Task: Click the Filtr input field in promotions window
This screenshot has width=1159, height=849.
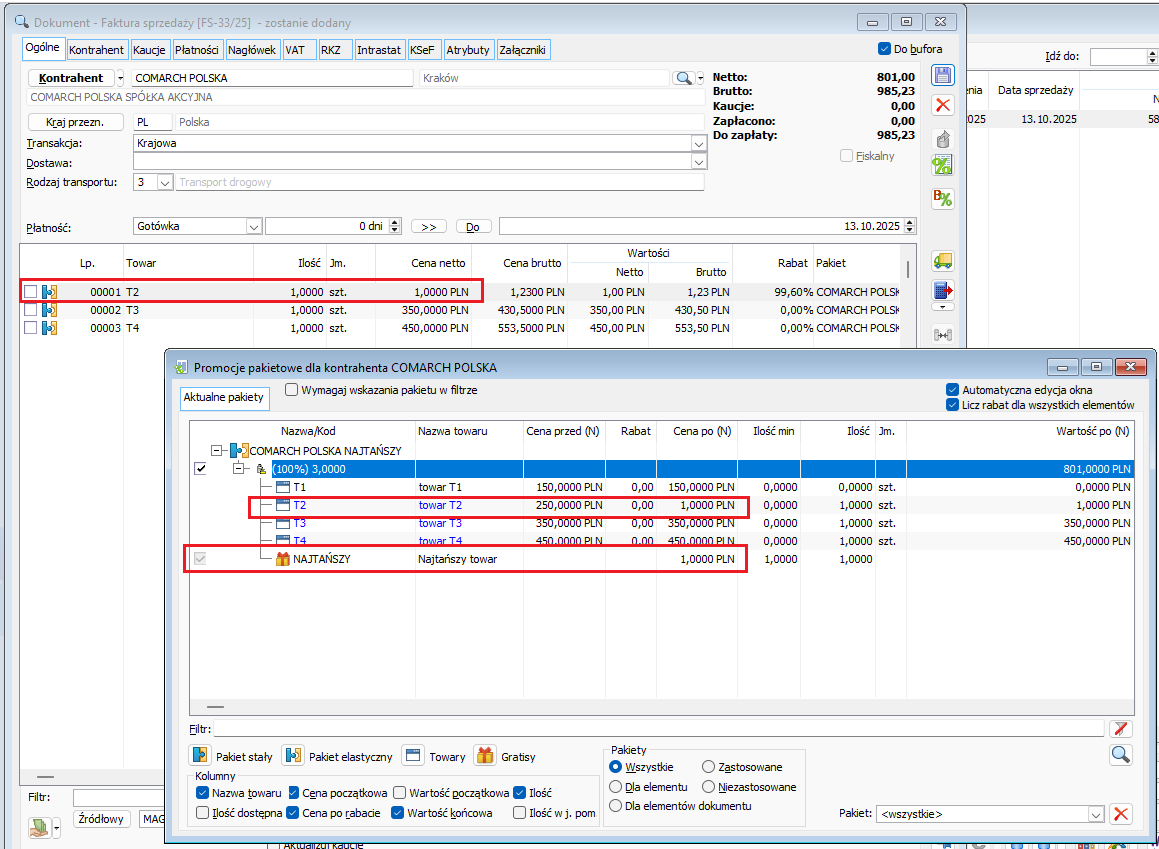Action: click(658, 729)
